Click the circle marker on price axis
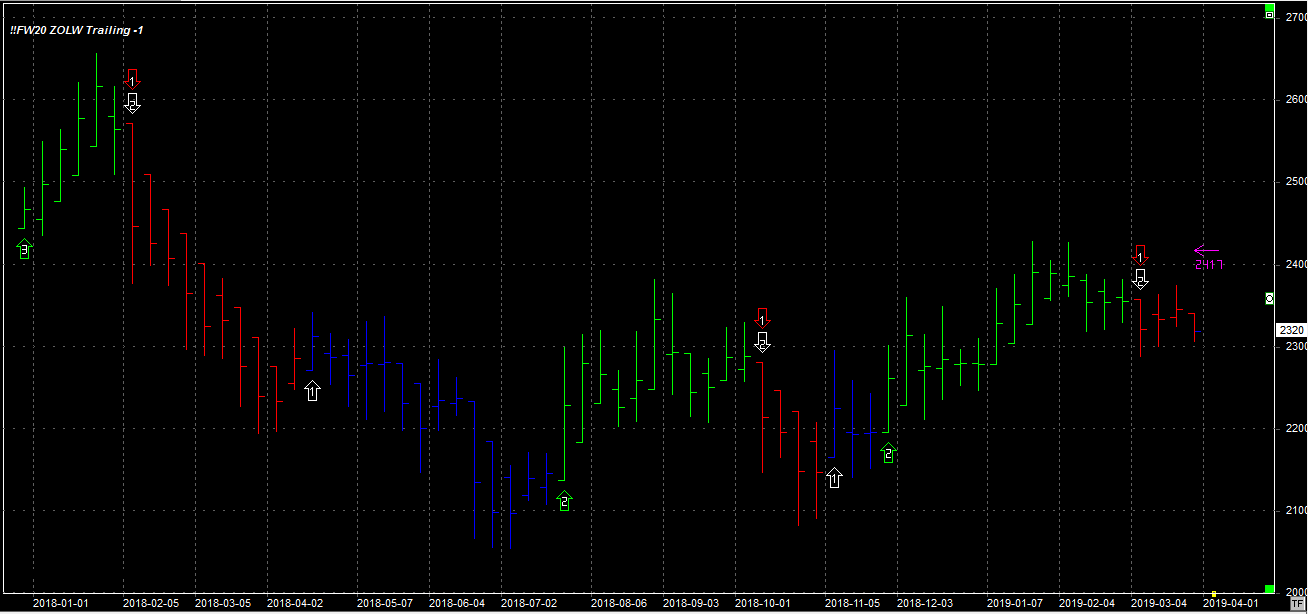This screenshot has width=1308, height=614. pyautogui.click(x=1270, y=298)
